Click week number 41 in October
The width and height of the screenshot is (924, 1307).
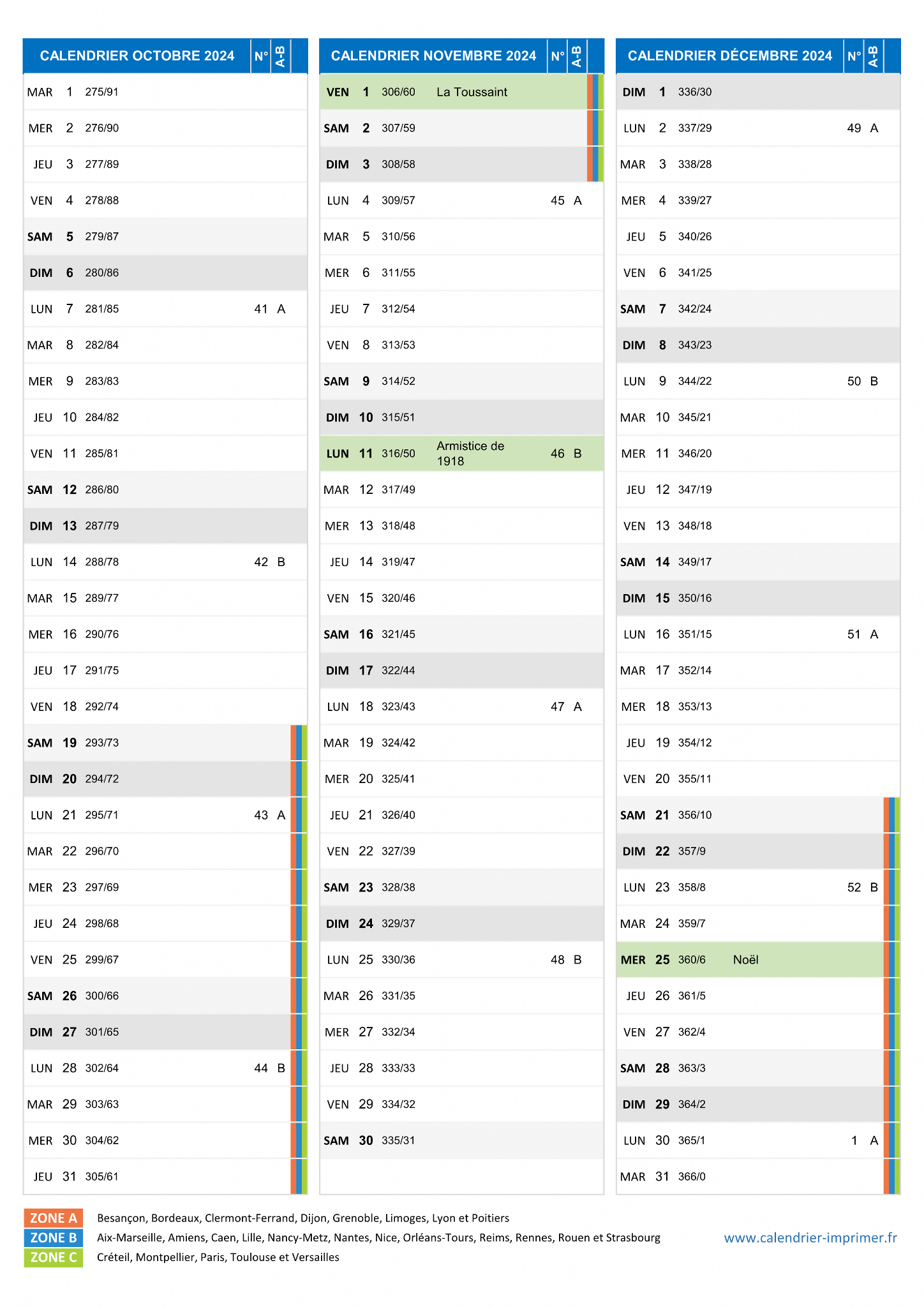coord(261,309)
